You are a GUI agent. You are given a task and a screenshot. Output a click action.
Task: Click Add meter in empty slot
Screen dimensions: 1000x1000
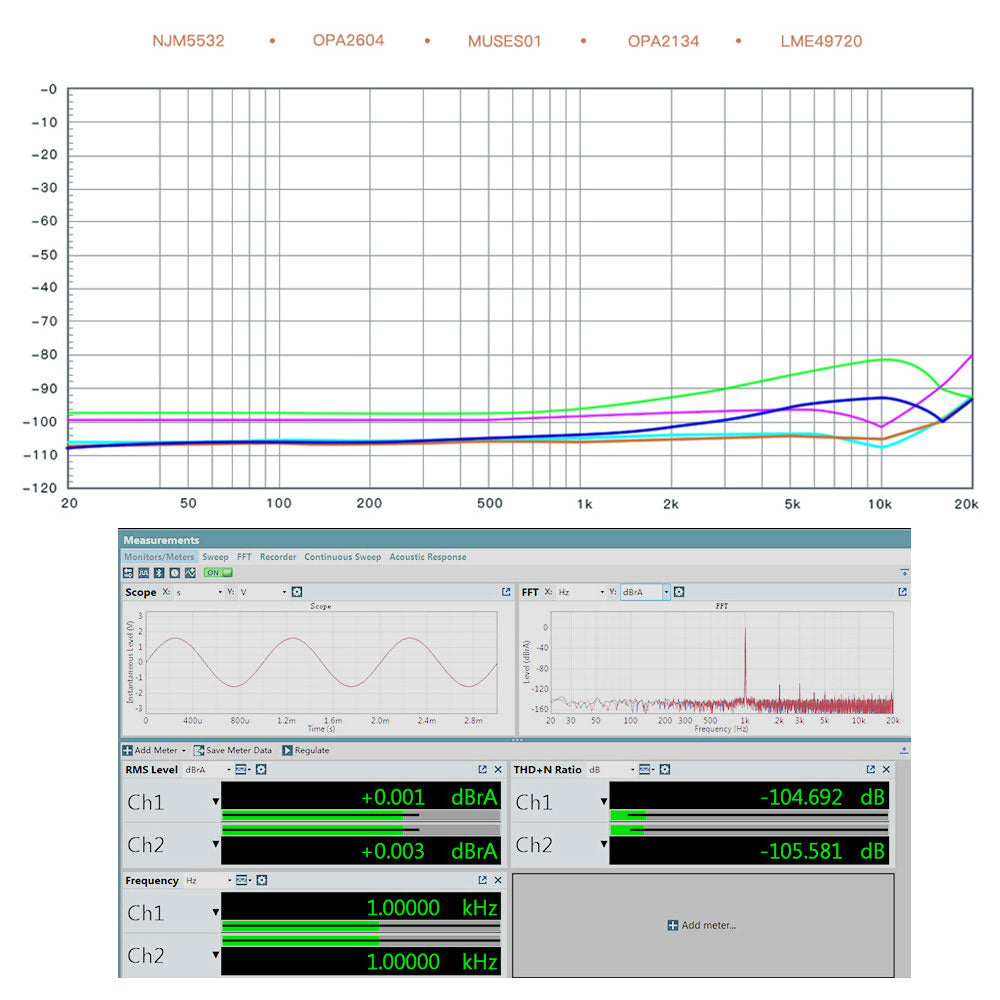click(x=702, y=925)
